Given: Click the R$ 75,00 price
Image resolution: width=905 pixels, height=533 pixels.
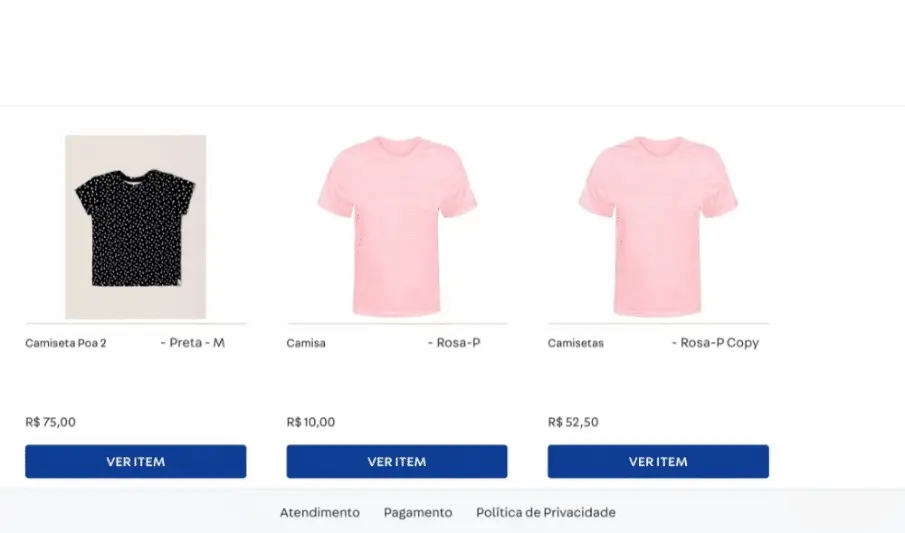Looking at the screenshot, I should pyautogui.click(x=50, y=422).
